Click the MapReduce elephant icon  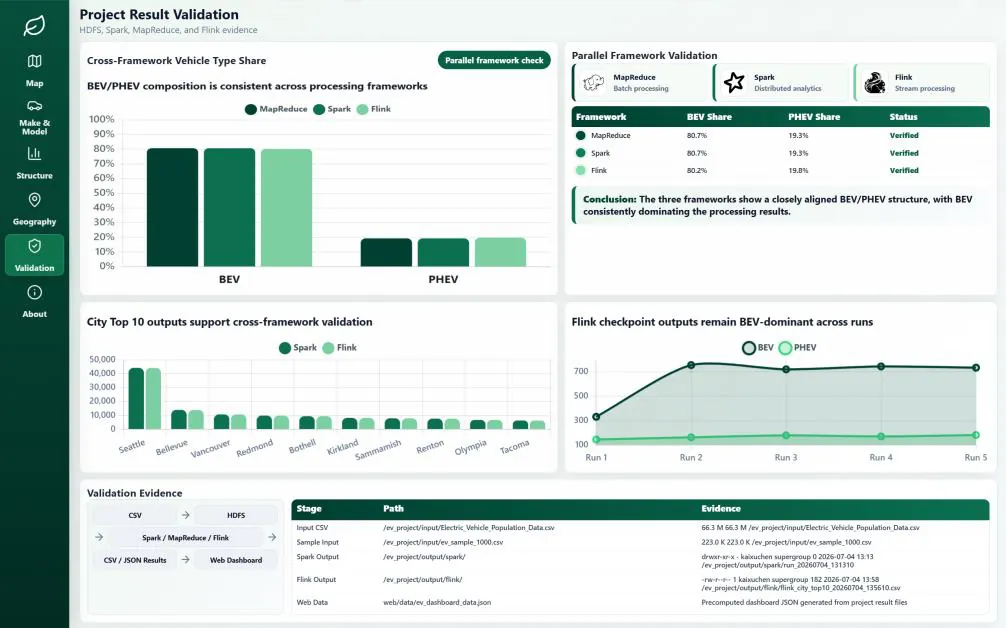(x=593, y=83)
